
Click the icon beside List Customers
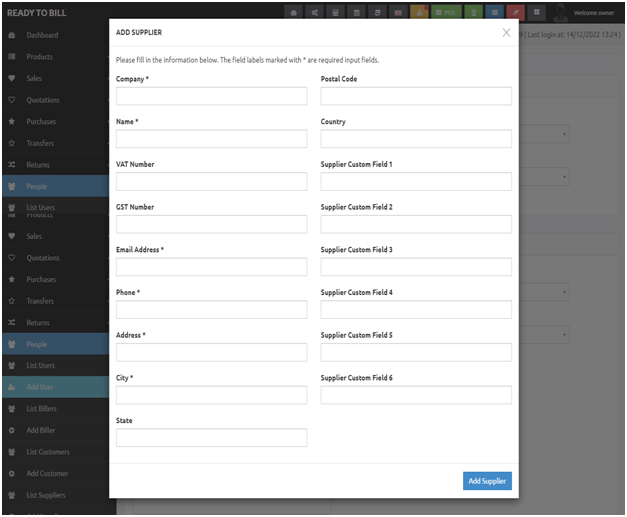click(12, 452)
